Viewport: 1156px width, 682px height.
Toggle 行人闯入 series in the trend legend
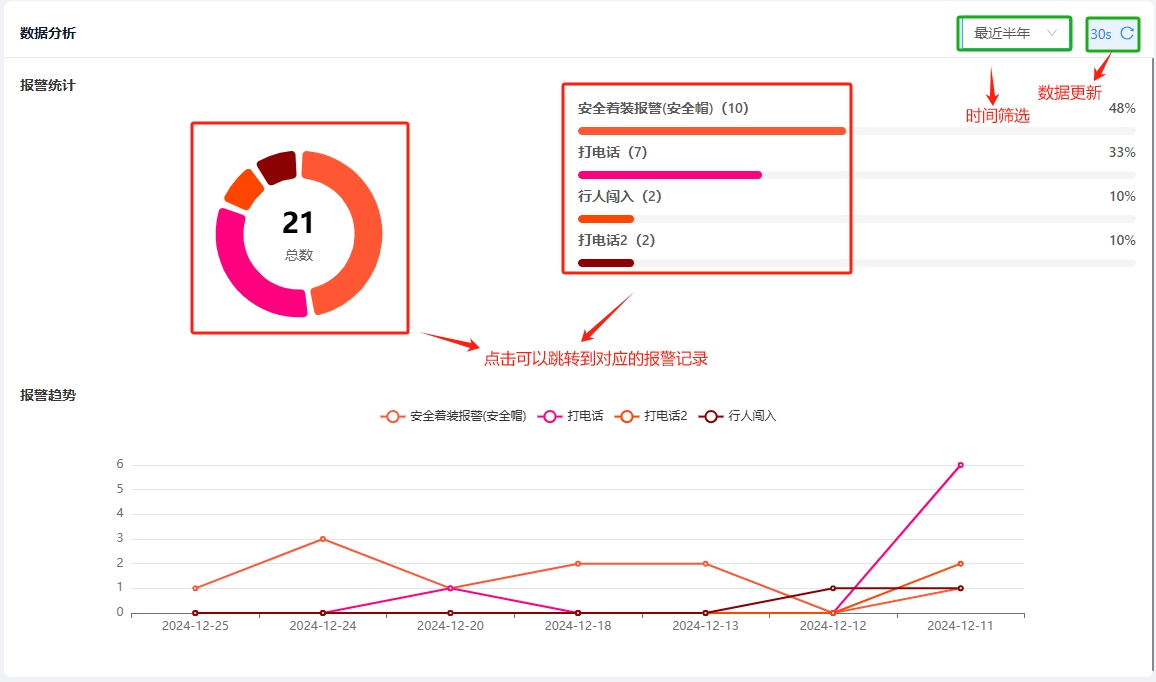click(739, 416)
